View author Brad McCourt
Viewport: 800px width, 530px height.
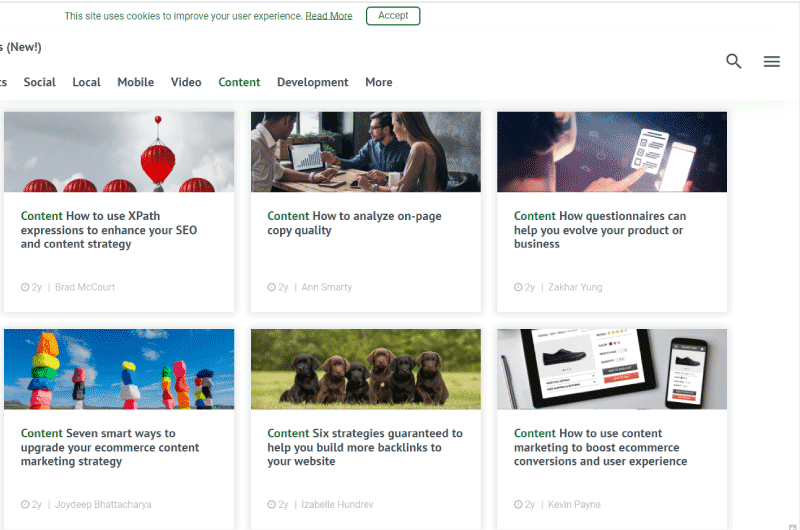click(x=85, y=287)
